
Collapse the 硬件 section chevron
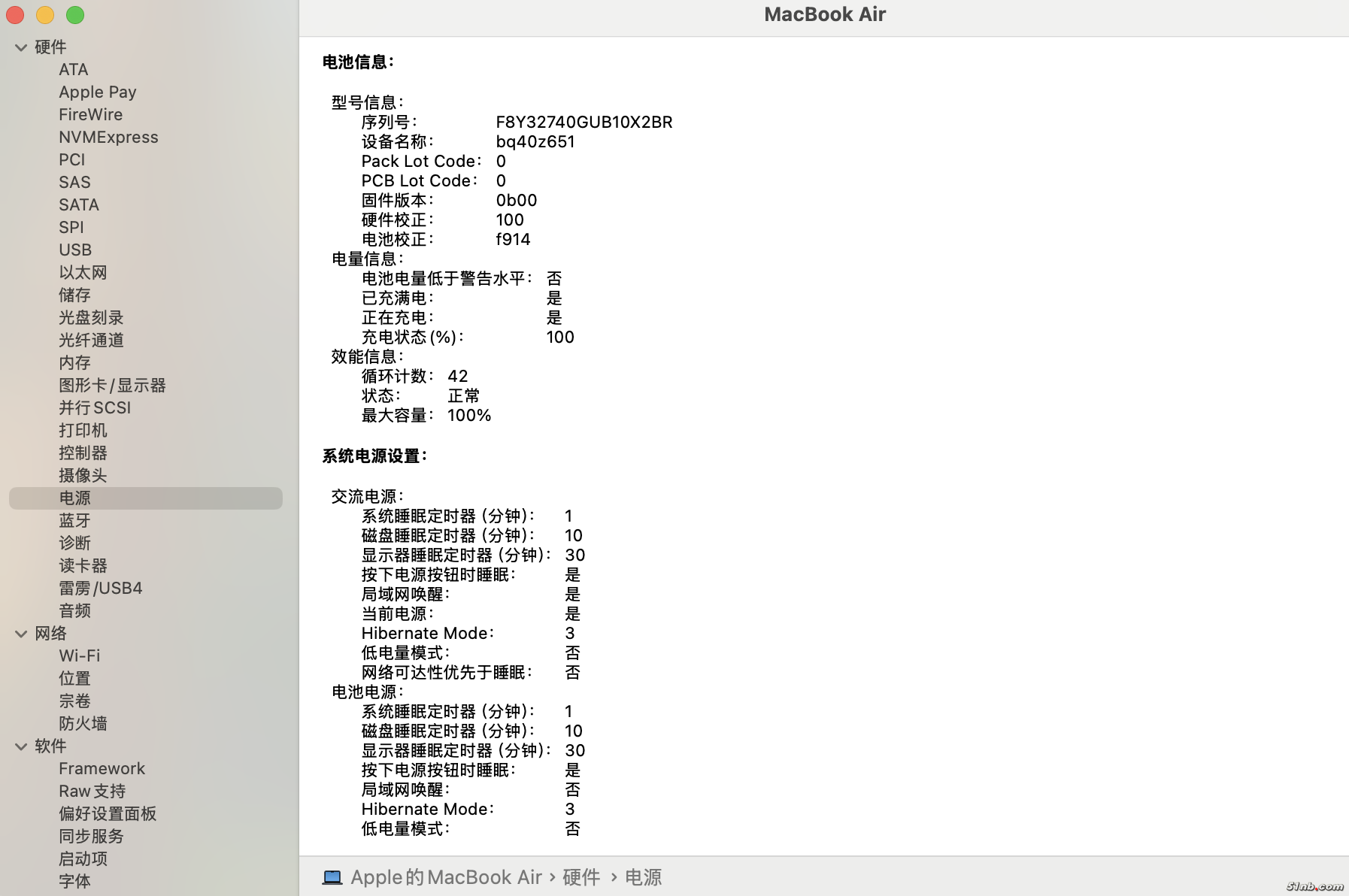tap(21, 47)
